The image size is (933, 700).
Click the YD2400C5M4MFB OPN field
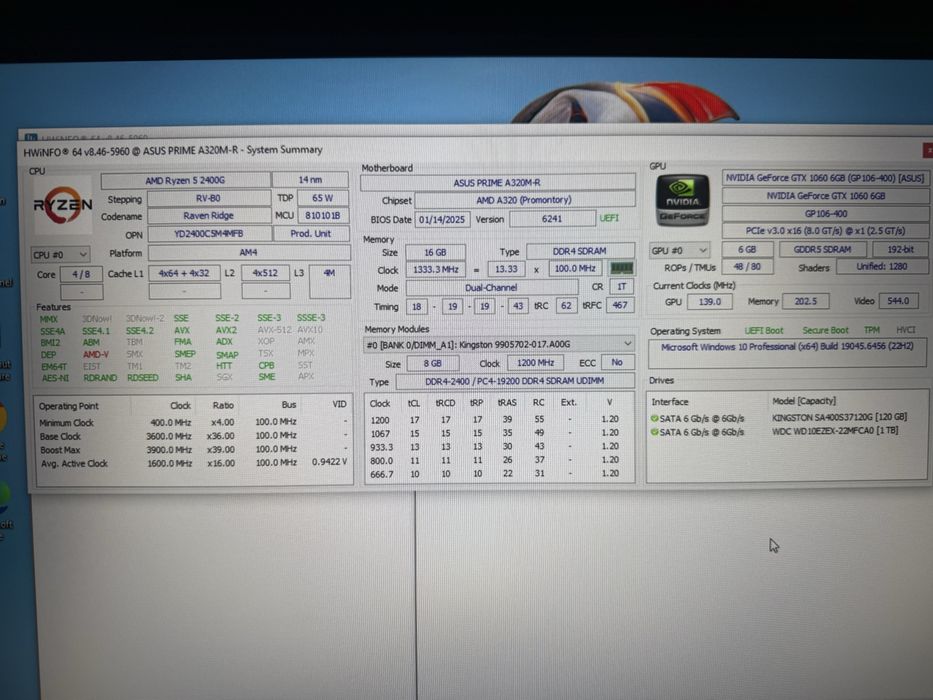[x=209, y=234]
